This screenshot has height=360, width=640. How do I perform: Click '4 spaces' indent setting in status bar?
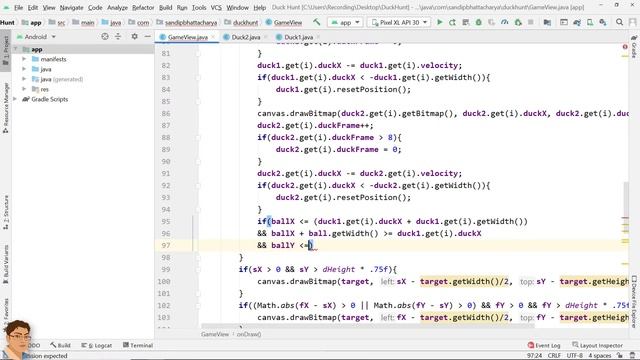coord(600,356)
